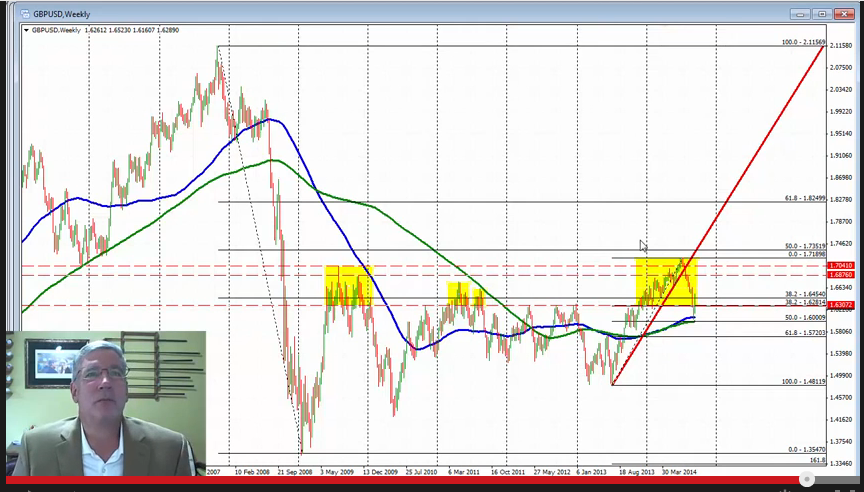Click the 13 Dec 2009 date on time axis

[380, 472]
